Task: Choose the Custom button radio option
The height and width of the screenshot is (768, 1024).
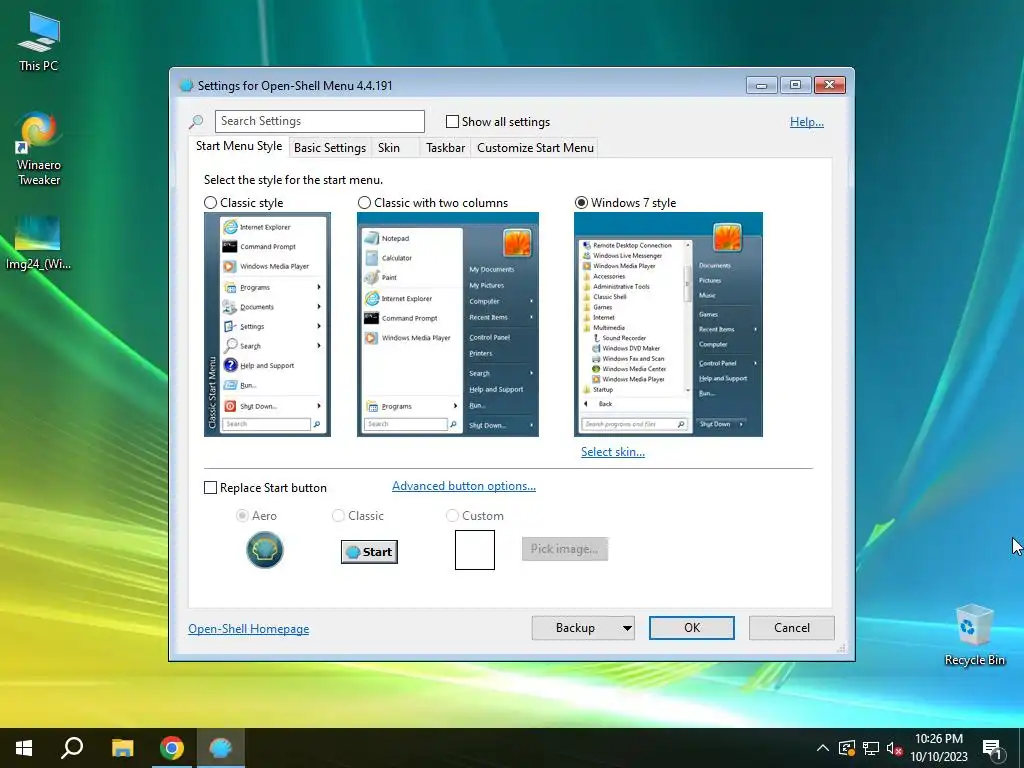Action: (x=452, y=516)
